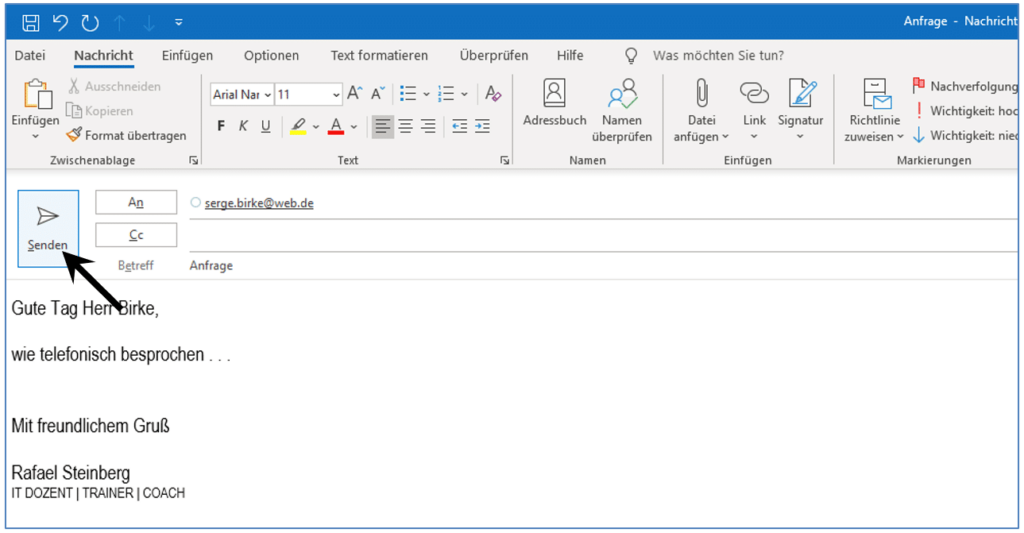
Task: Apply bullet list formatting
Action: point(408,93)
